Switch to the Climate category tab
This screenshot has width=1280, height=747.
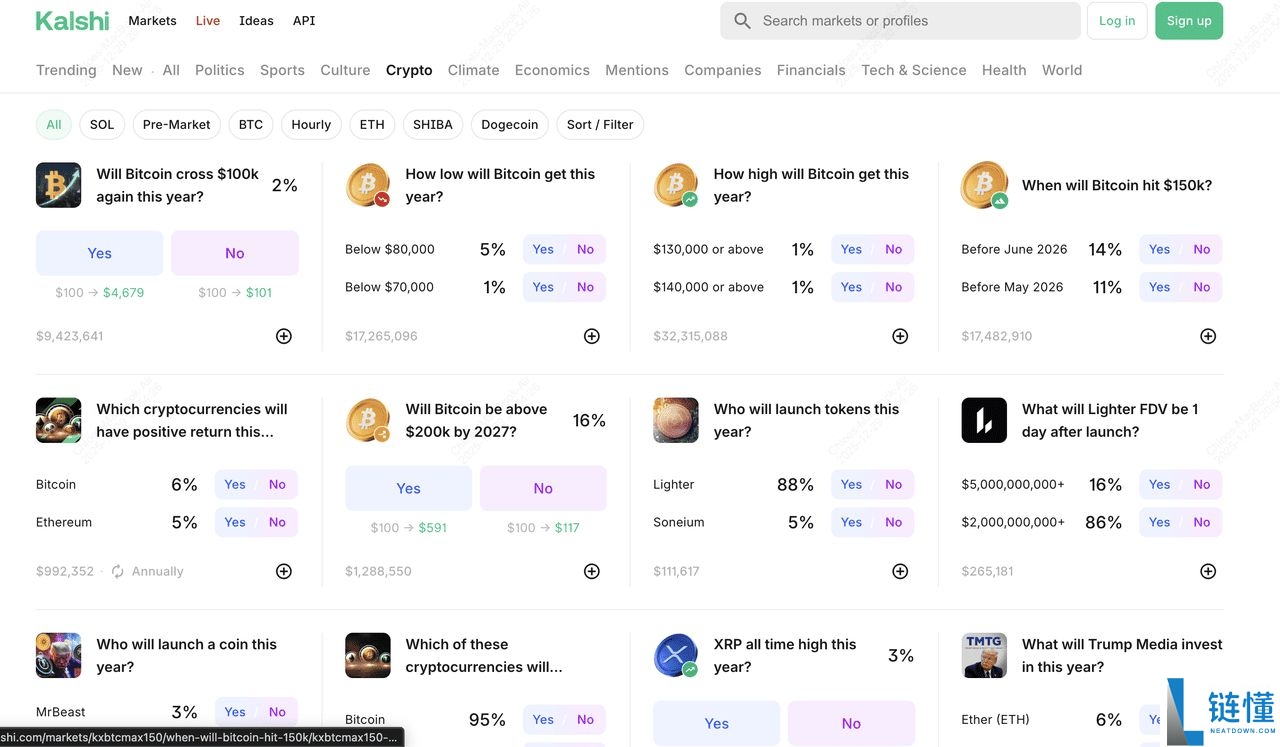pyautogui.click(x=474, y=70)
